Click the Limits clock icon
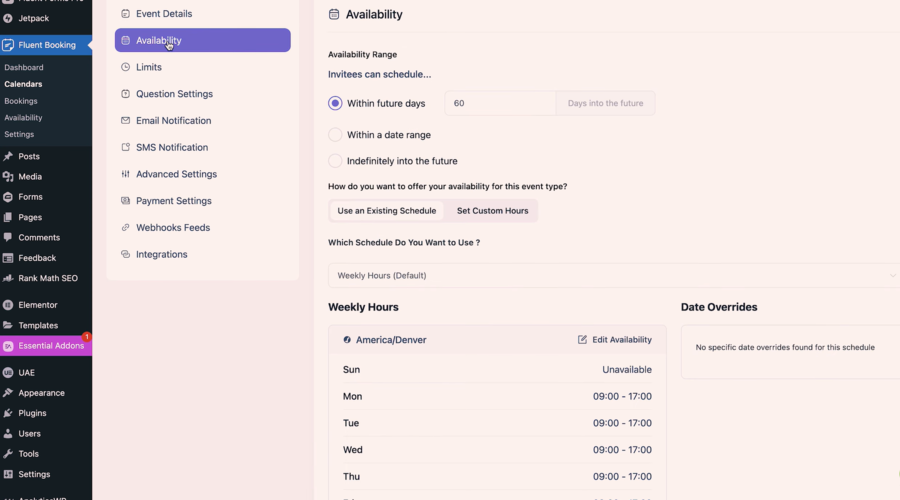This screenshot has height=500, width=900. click(125, 67)
